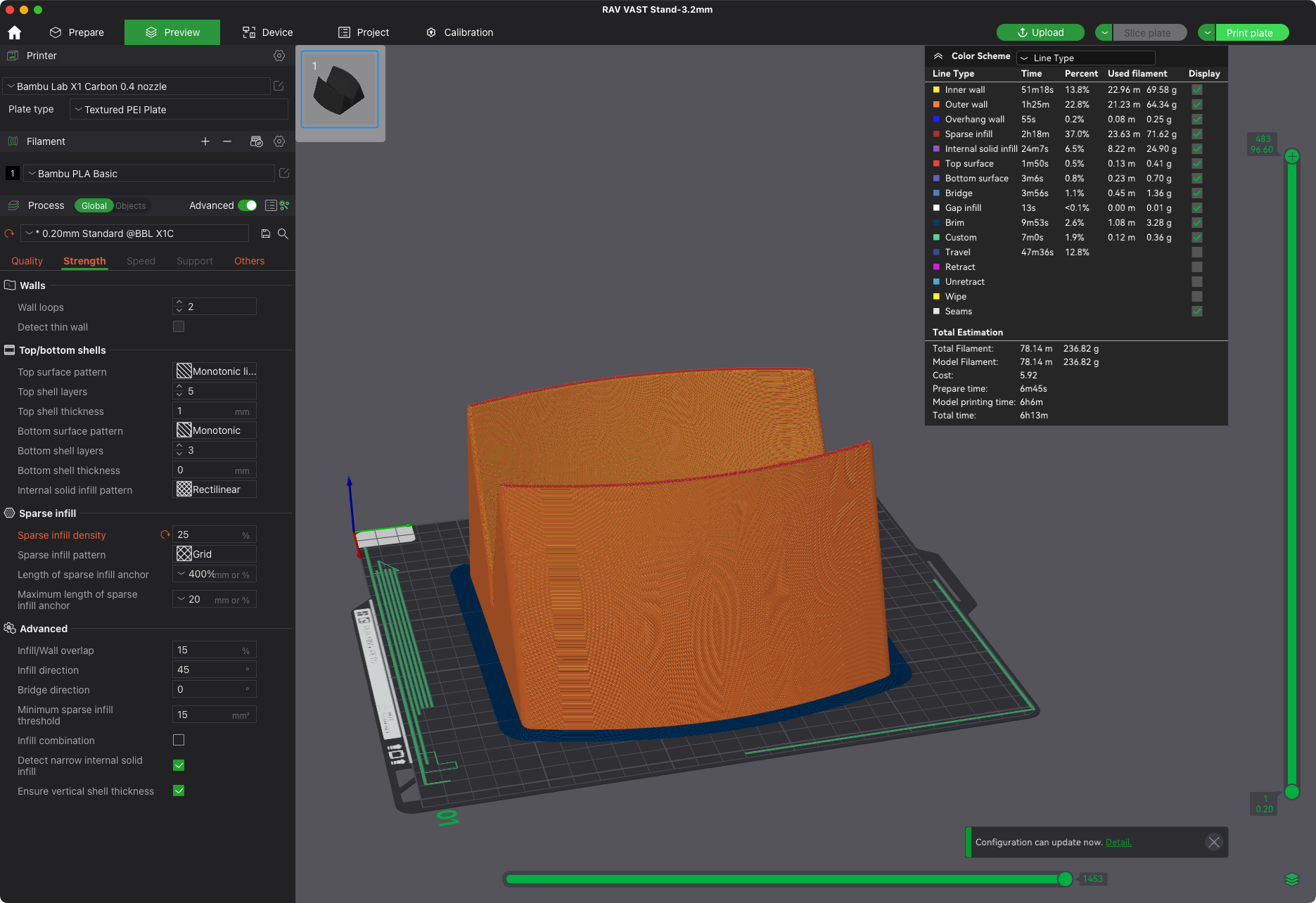This screenshot has height=903, width=1316.
Task: Save the process preset
Action: 266,233
